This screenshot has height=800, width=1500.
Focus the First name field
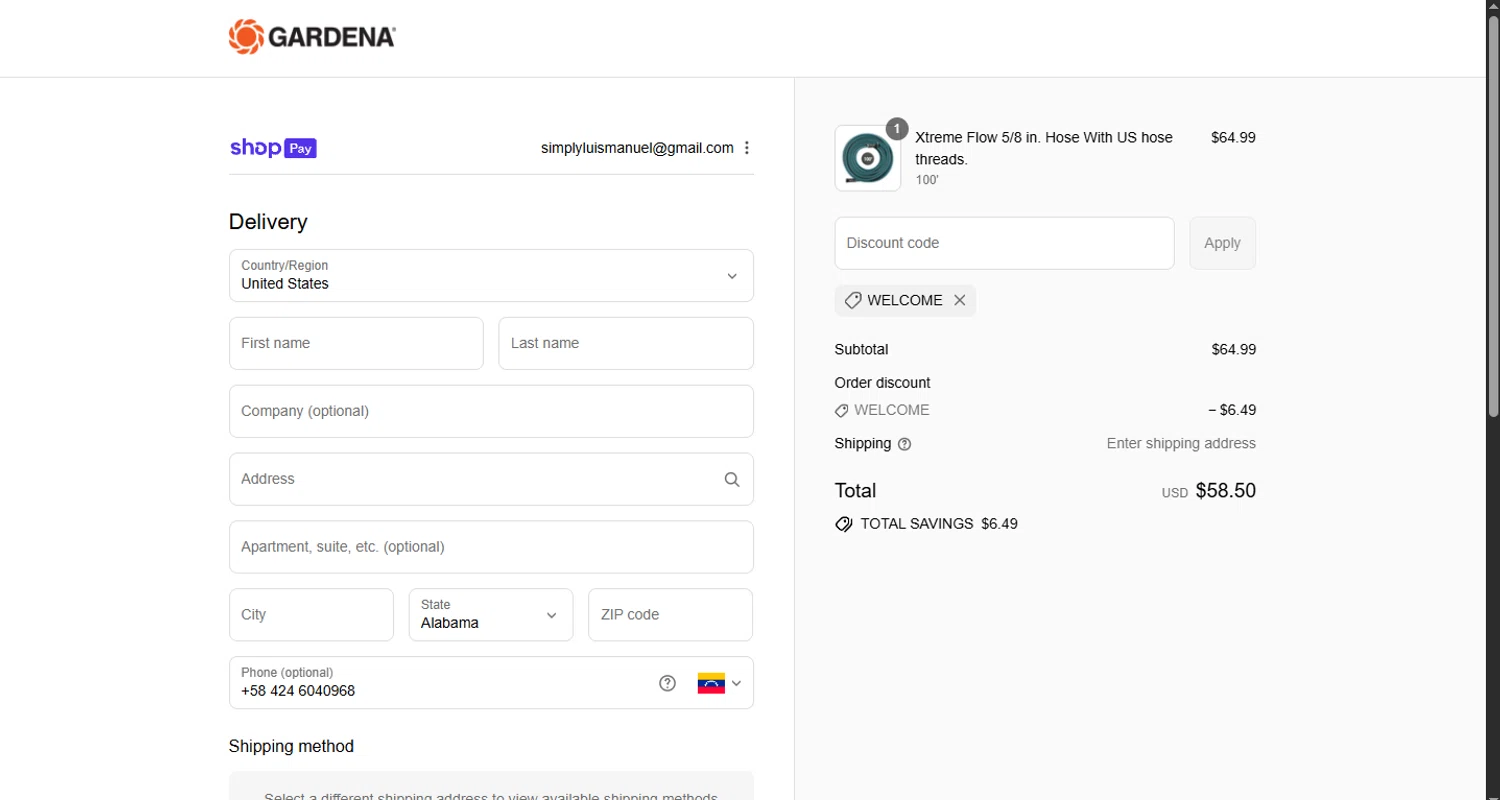[x=356, y=343]
